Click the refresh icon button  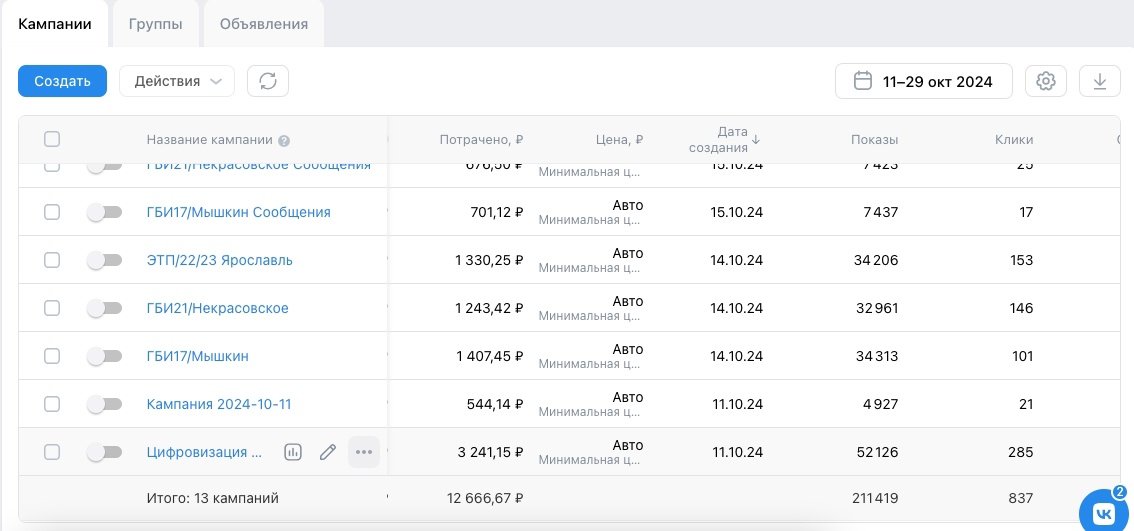[268, 81]
